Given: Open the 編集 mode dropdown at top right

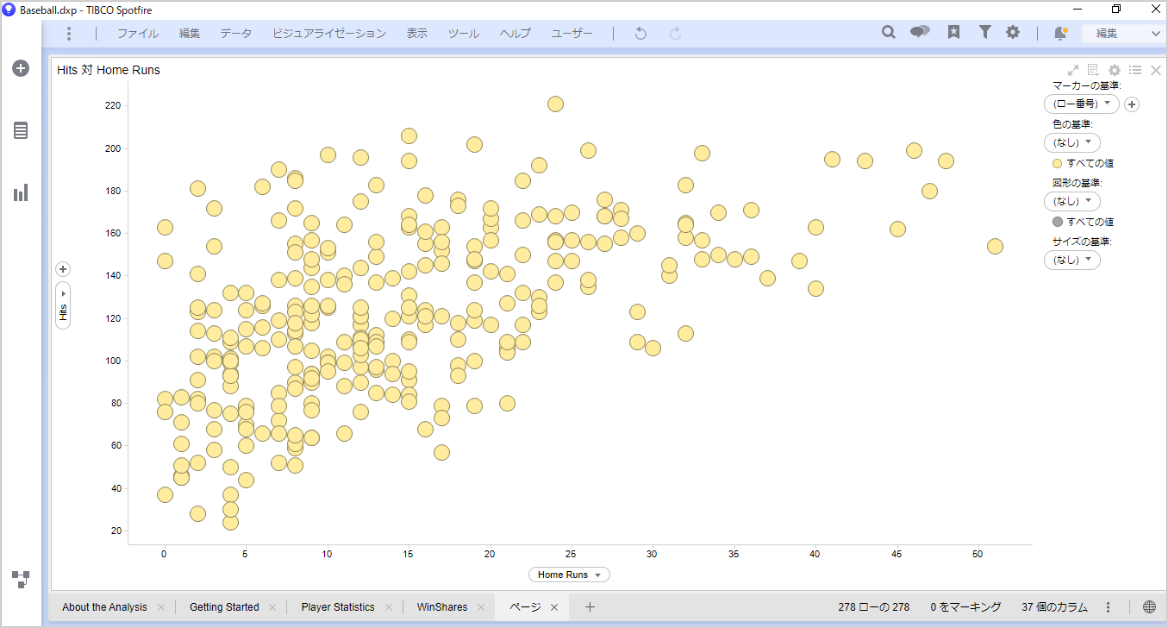Looking at the screenshot, I should pos(1124,33).
